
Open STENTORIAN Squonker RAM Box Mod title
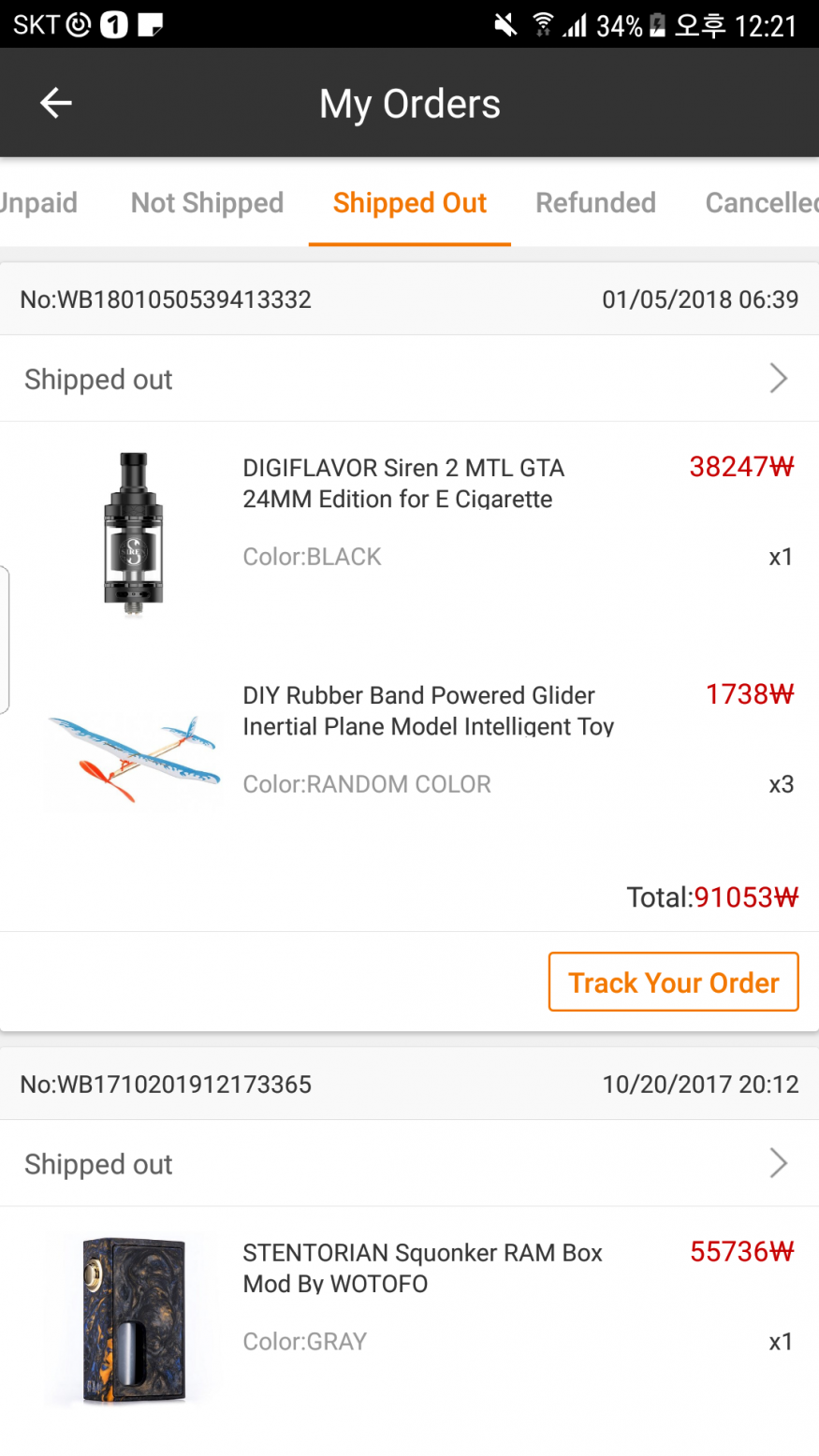422,1267
